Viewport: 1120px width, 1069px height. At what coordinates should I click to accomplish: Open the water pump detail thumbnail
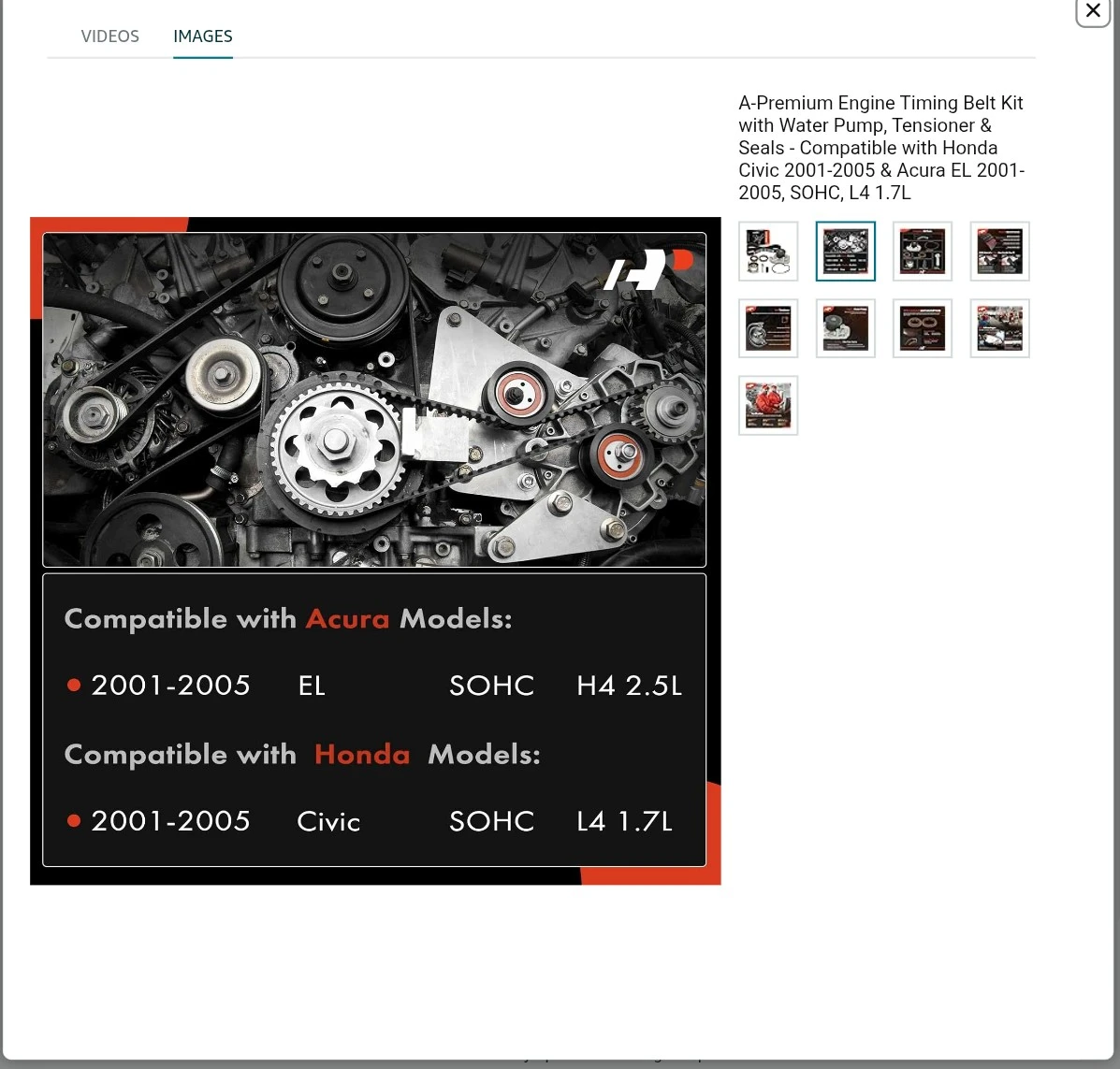[x=846, y=328]
